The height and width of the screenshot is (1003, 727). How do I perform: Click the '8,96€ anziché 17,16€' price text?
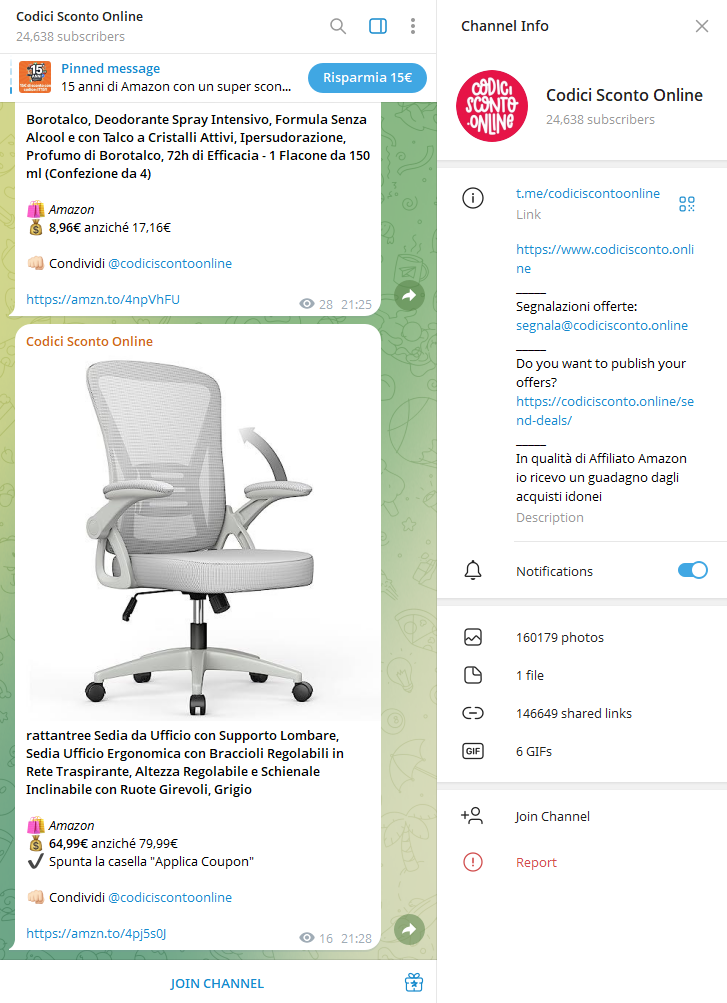click(x=110, y=227)
